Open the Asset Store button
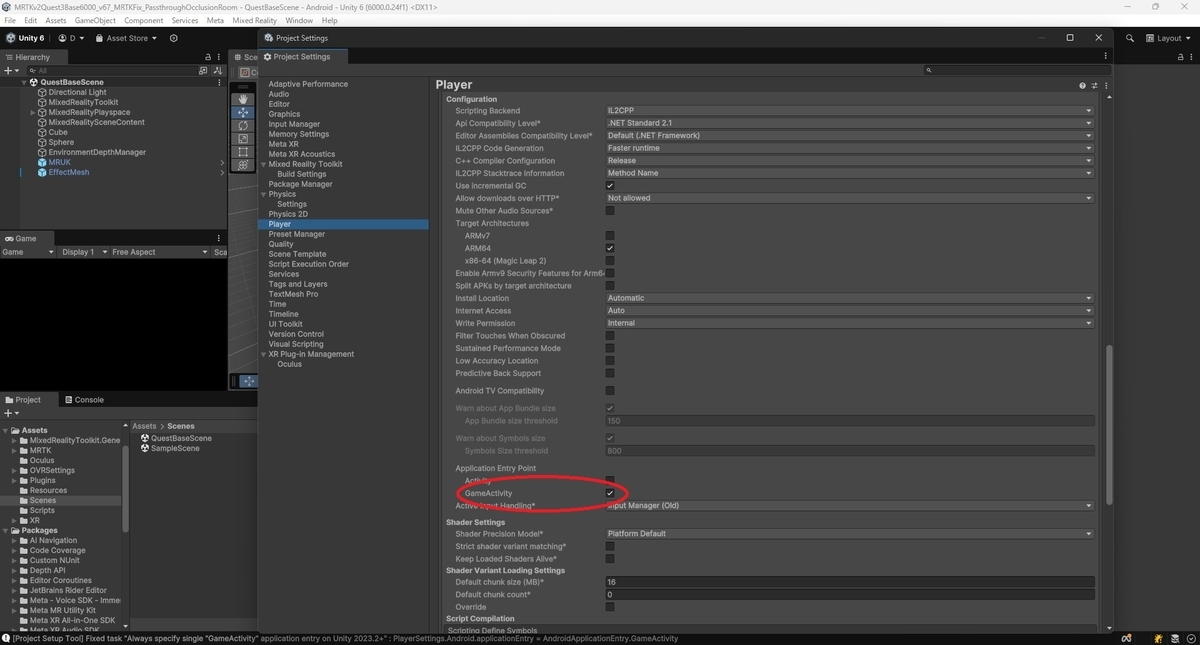Viewport: 1200px width, 645px height. tap(122, 38)
